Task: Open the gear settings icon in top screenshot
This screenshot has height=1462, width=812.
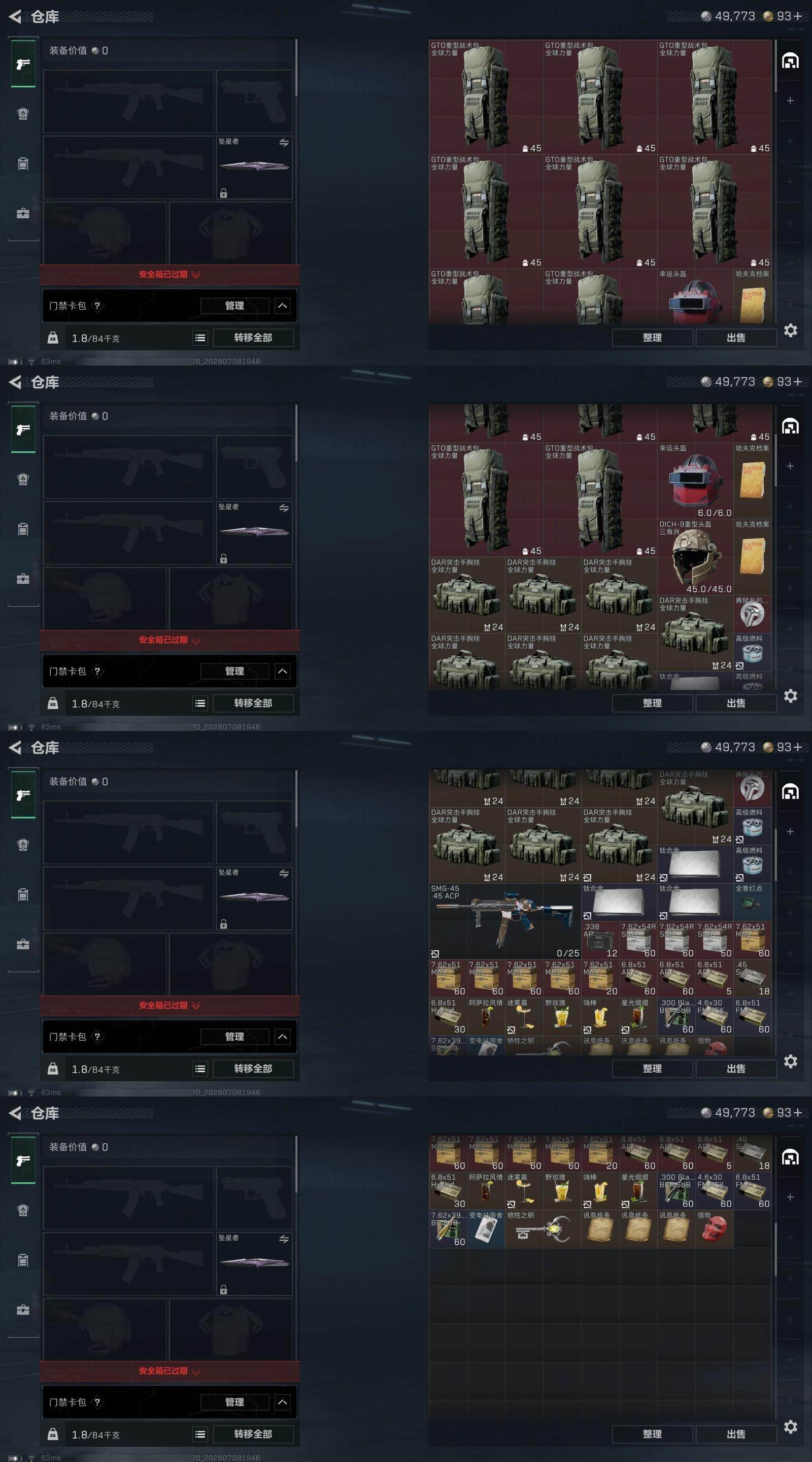Action: coord(791,330)
